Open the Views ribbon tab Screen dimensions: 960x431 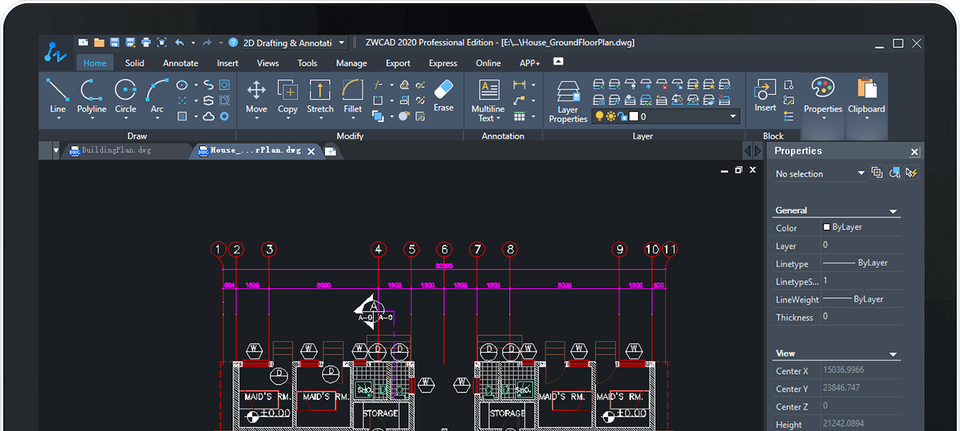click(268, 62)
